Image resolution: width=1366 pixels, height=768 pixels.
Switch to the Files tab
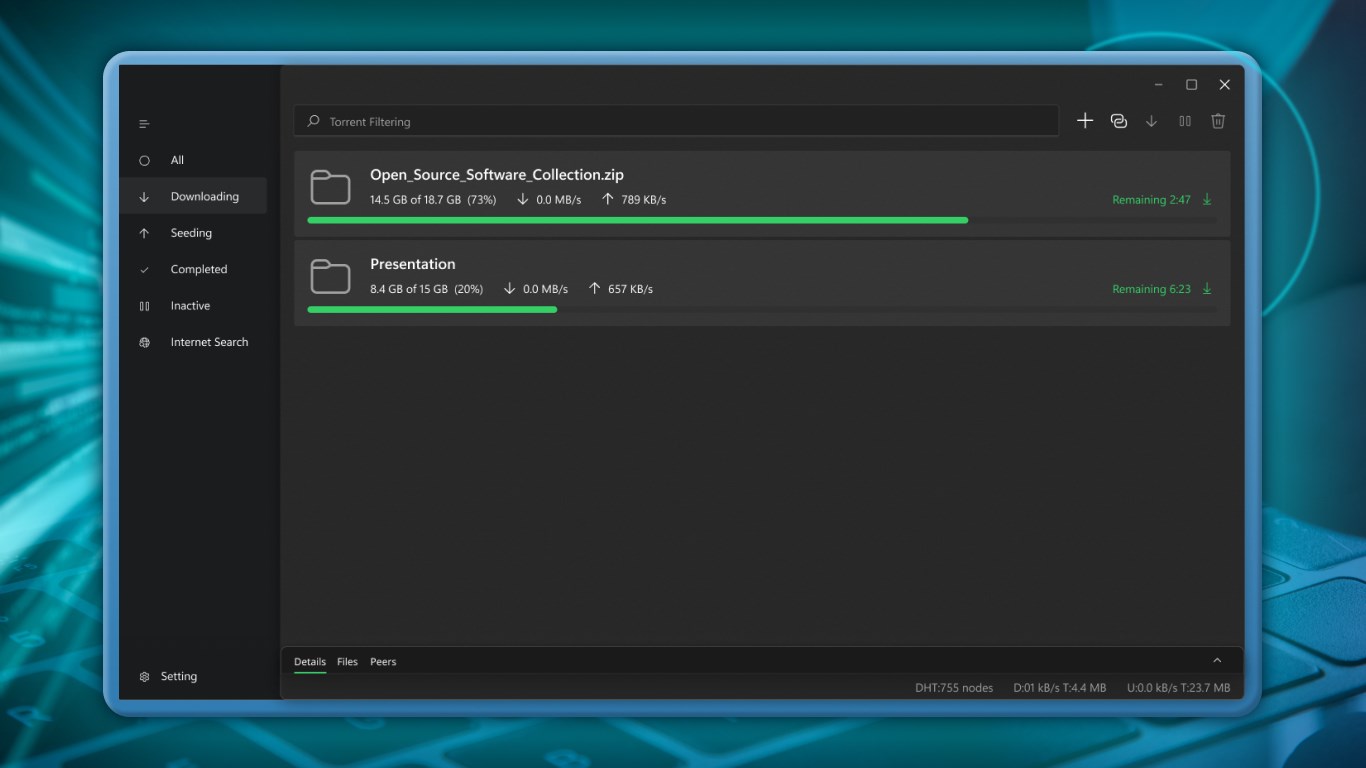[347, 662]
